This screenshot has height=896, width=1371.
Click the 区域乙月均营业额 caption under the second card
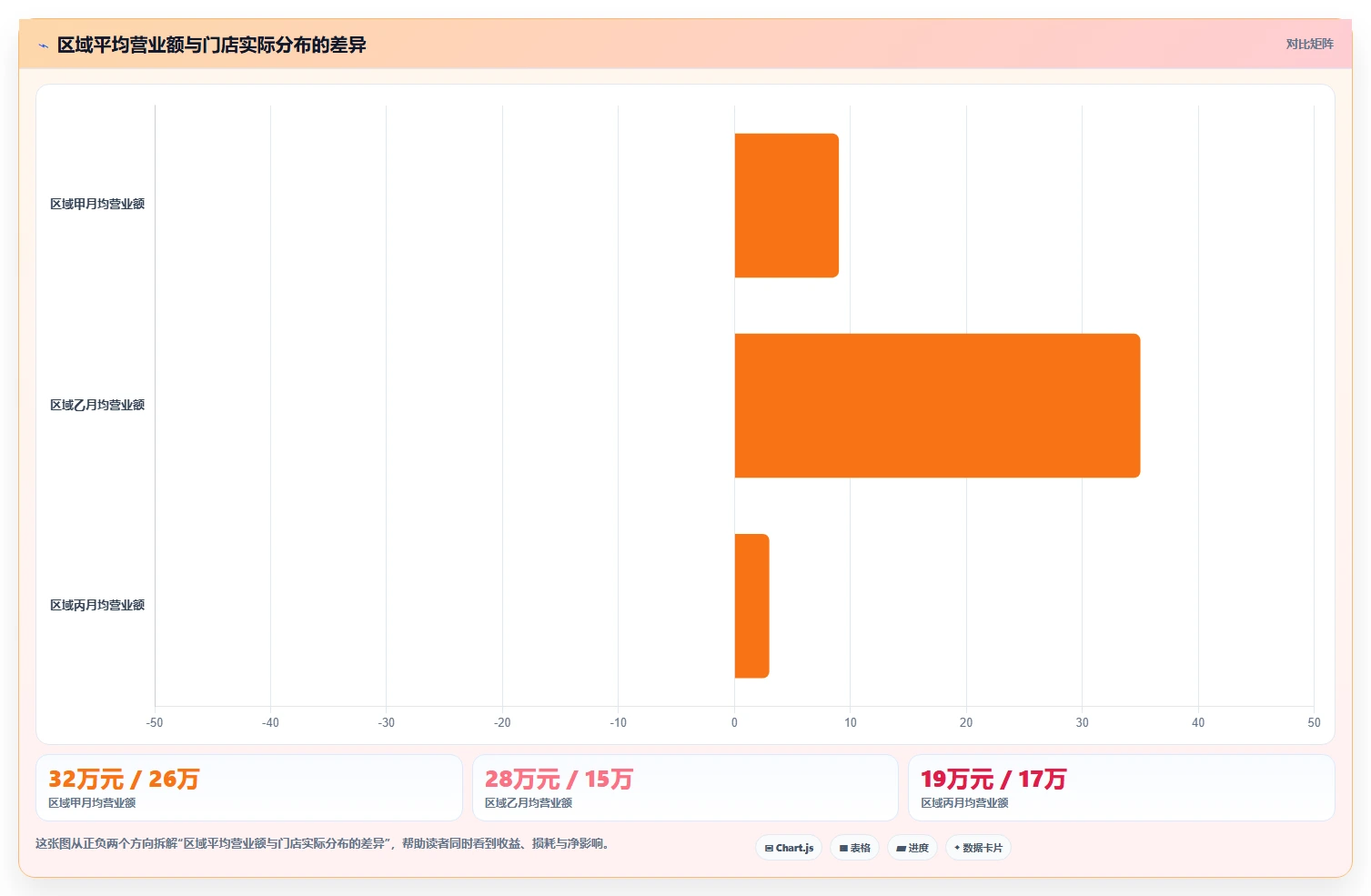(529, 803)
